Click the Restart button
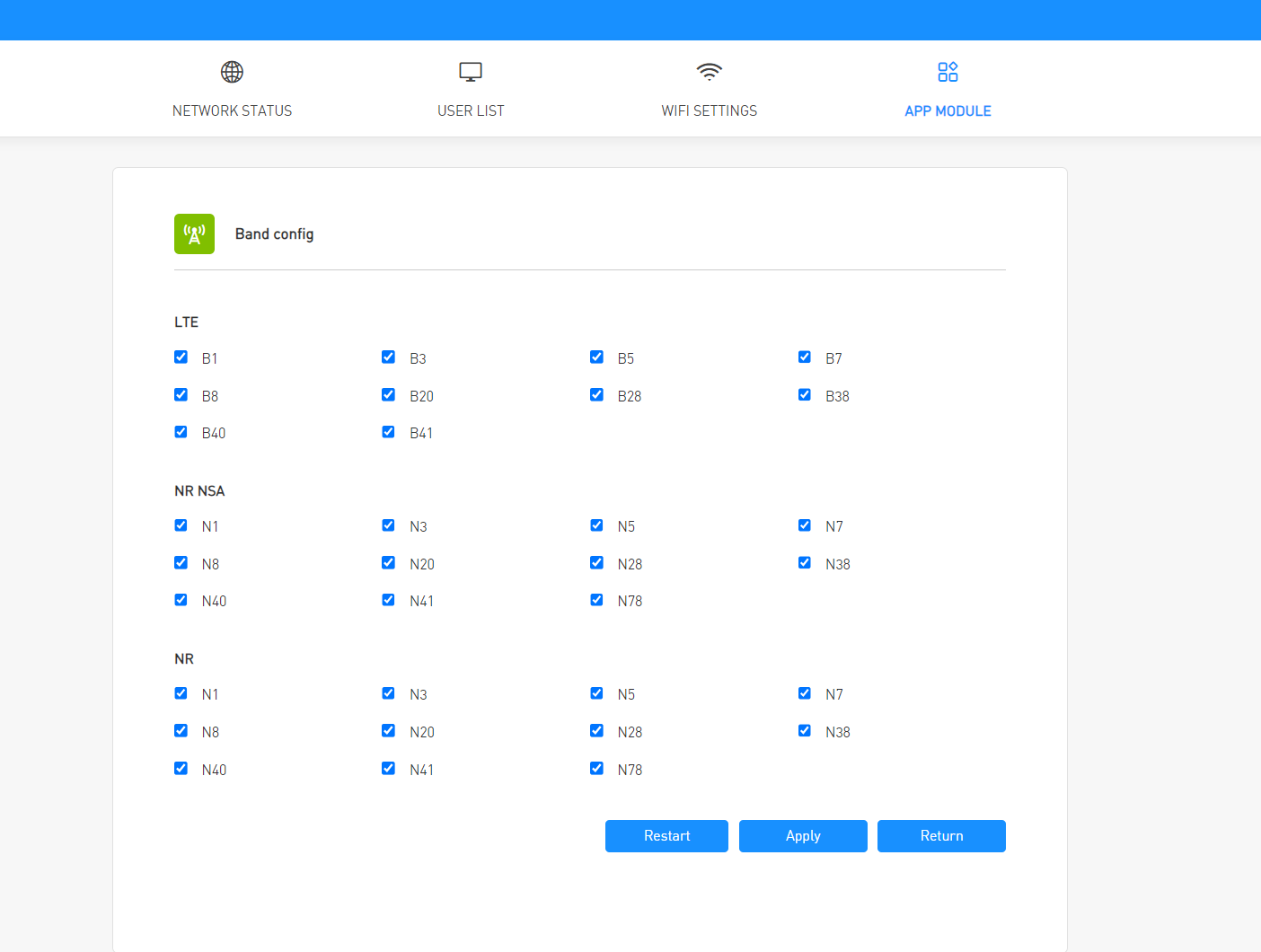The height and width of the screenshot is (952, 1261). (666, 836)
